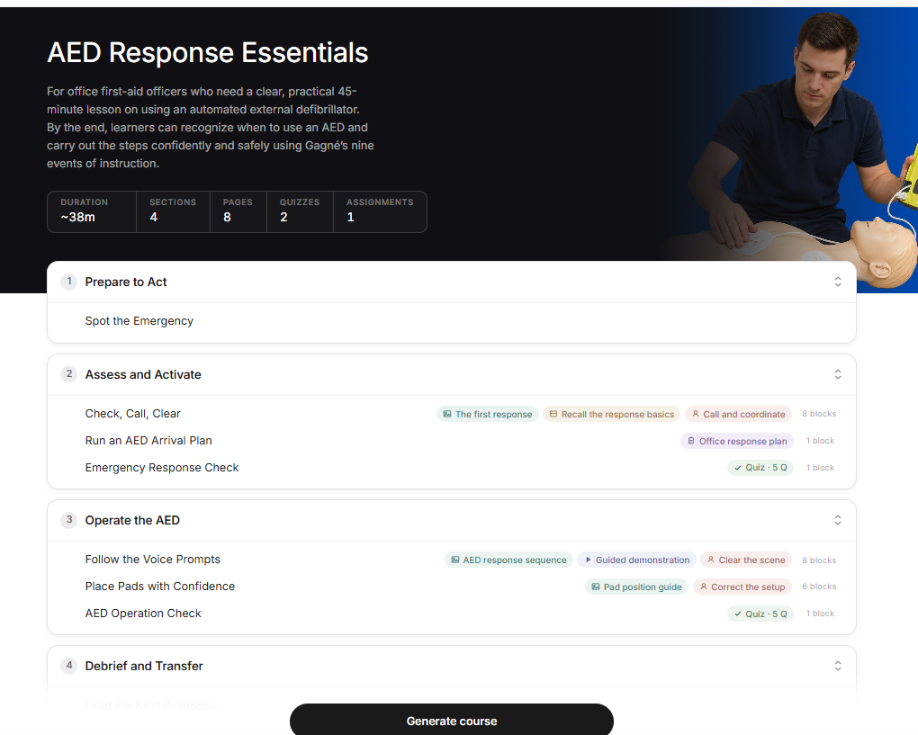918x735 pixels.
Task: Select the Prepare to Act section title
Action: pos(126,282)
